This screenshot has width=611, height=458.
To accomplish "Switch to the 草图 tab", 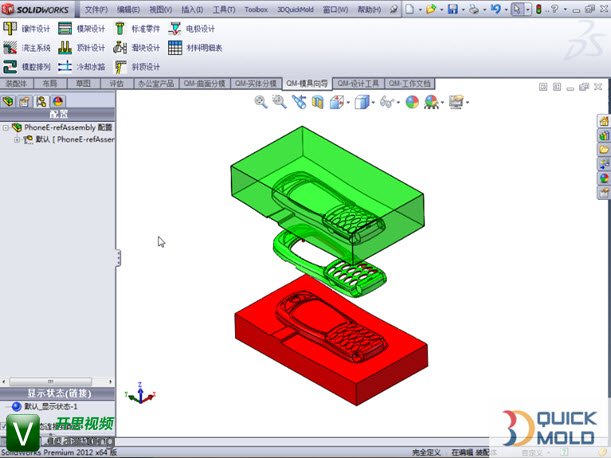I will point(83,83).
